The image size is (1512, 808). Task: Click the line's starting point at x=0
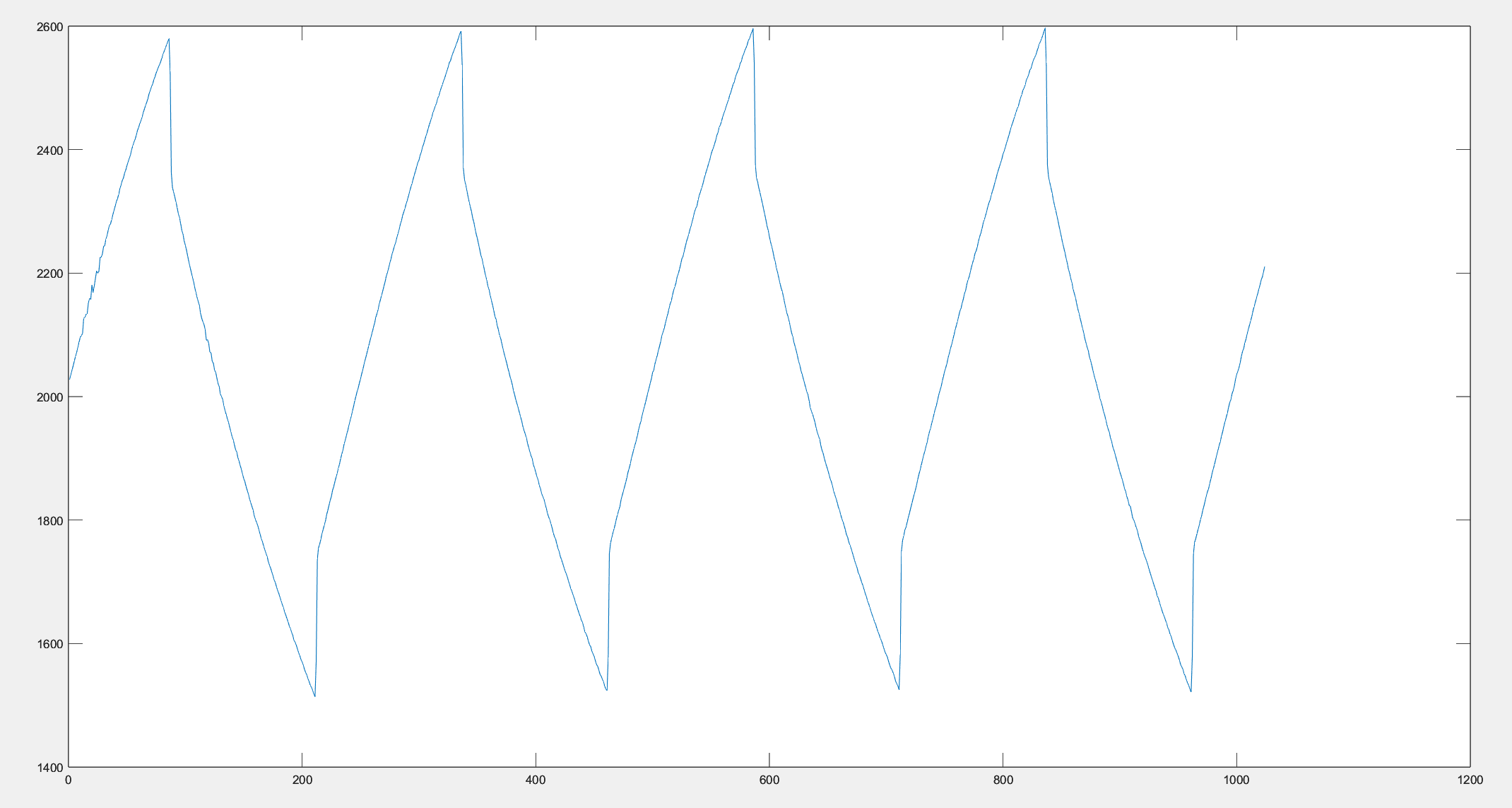click(x=69, y=380)
